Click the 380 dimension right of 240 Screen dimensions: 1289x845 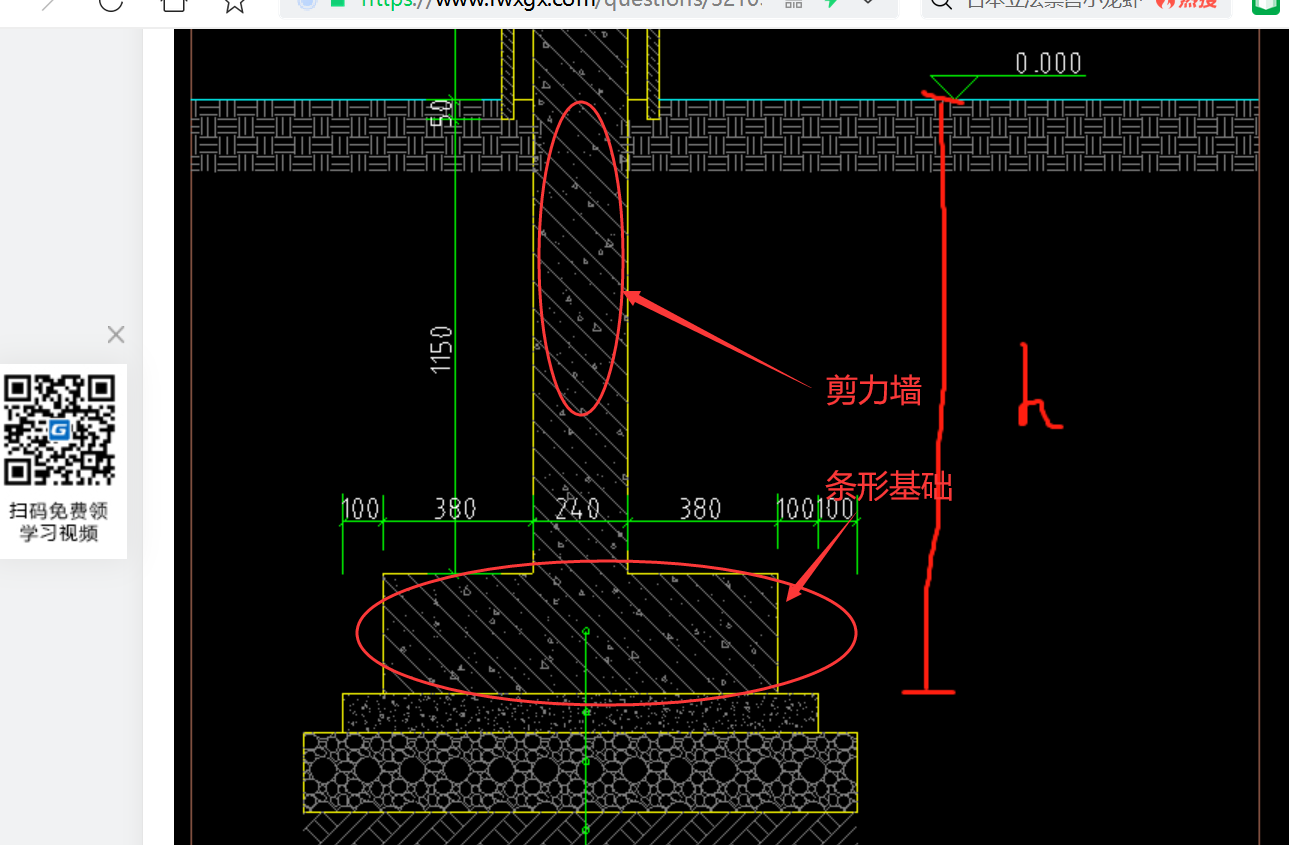(700, 509)
